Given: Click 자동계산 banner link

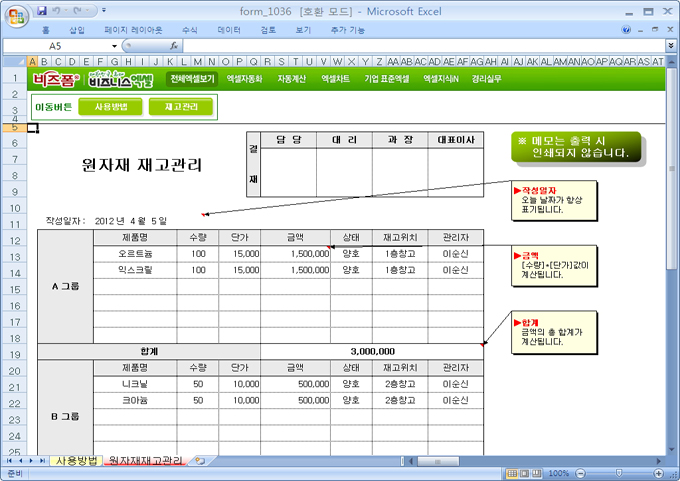Looking at the screenshot, I should 291,79.
